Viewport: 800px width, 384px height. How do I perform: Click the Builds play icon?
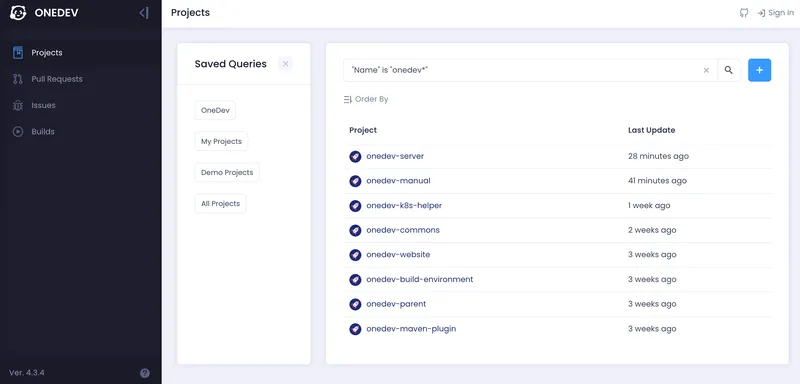pyautogui.click(x=18, y=132)
